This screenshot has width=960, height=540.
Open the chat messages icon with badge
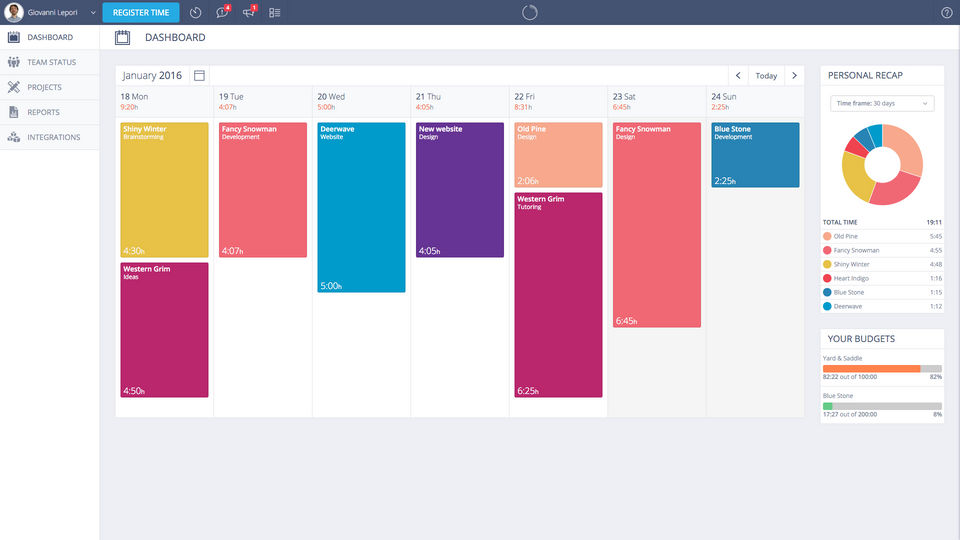(222, 12)
